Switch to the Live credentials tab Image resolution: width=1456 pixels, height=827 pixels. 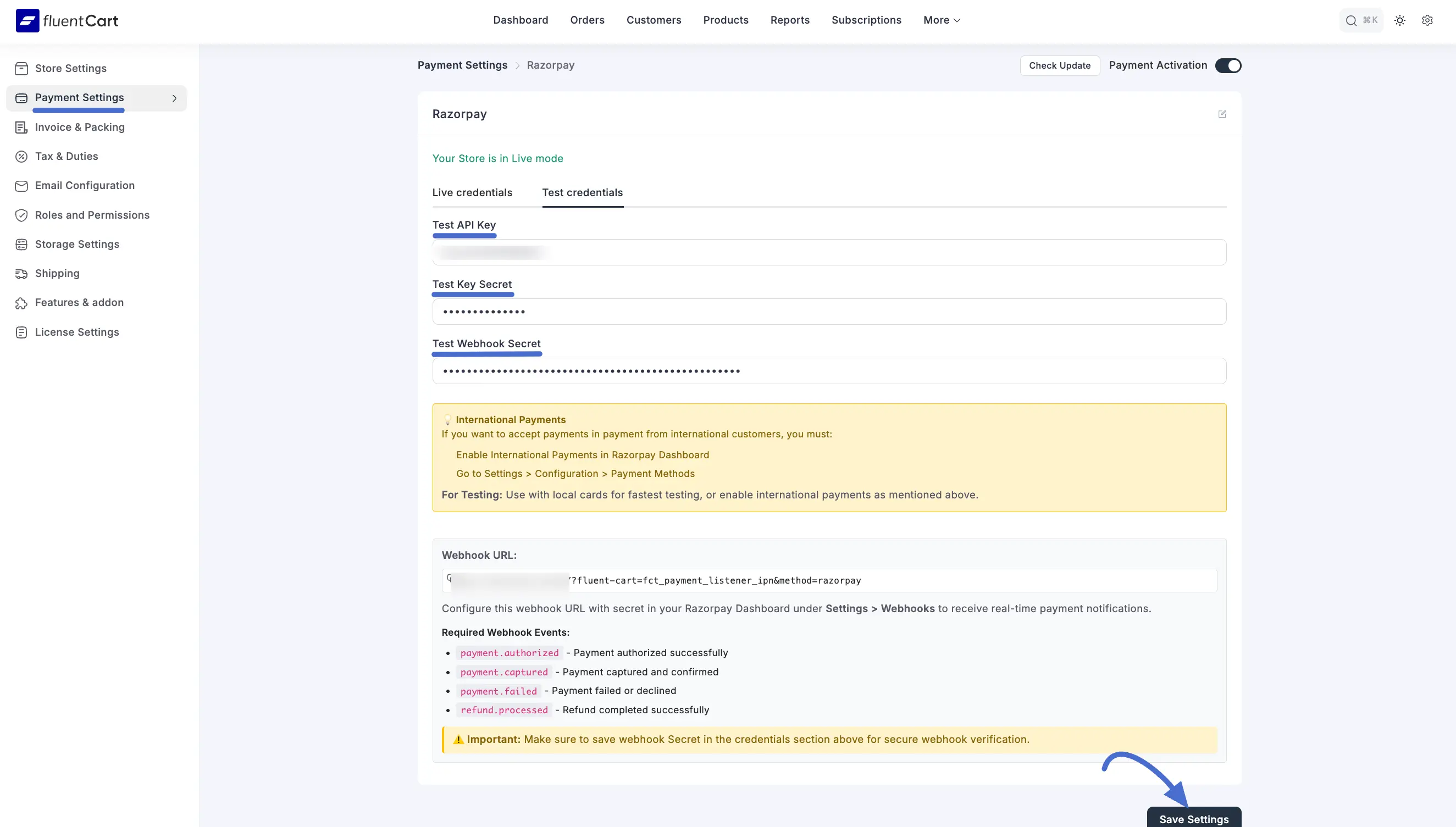click(x=472, y=192)
